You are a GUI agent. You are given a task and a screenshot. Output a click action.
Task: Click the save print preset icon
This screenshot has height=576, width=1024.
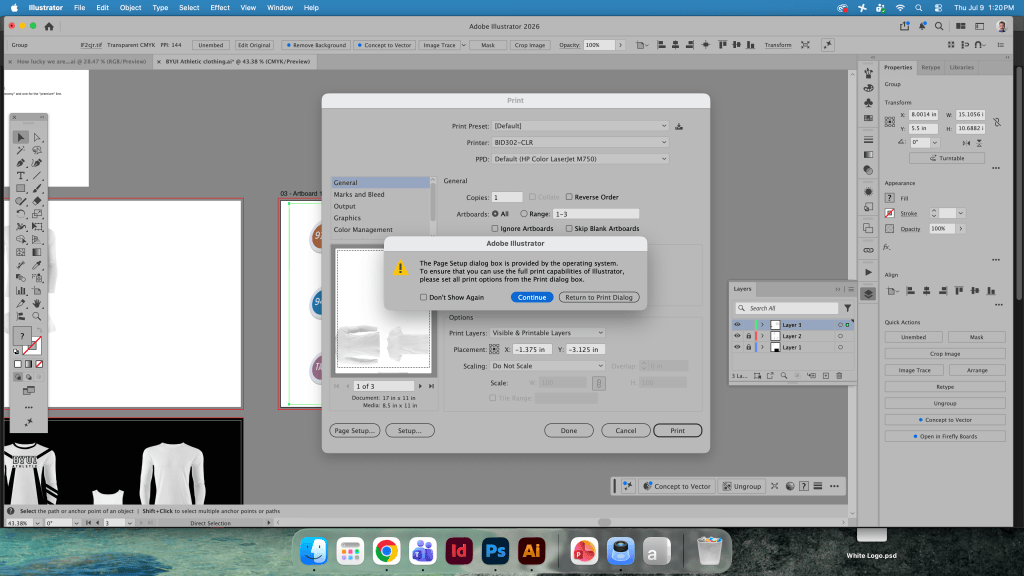(679, 126)
